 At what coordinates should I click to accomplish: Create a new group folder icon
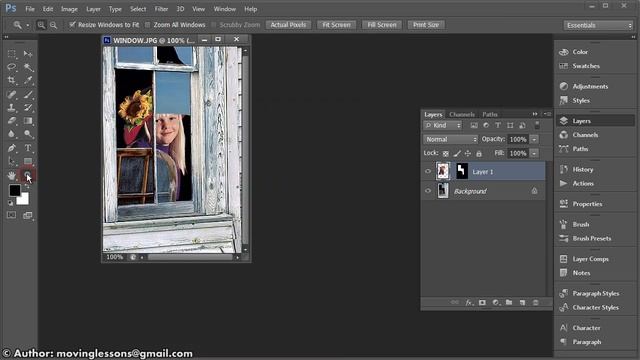click(509, 302)
